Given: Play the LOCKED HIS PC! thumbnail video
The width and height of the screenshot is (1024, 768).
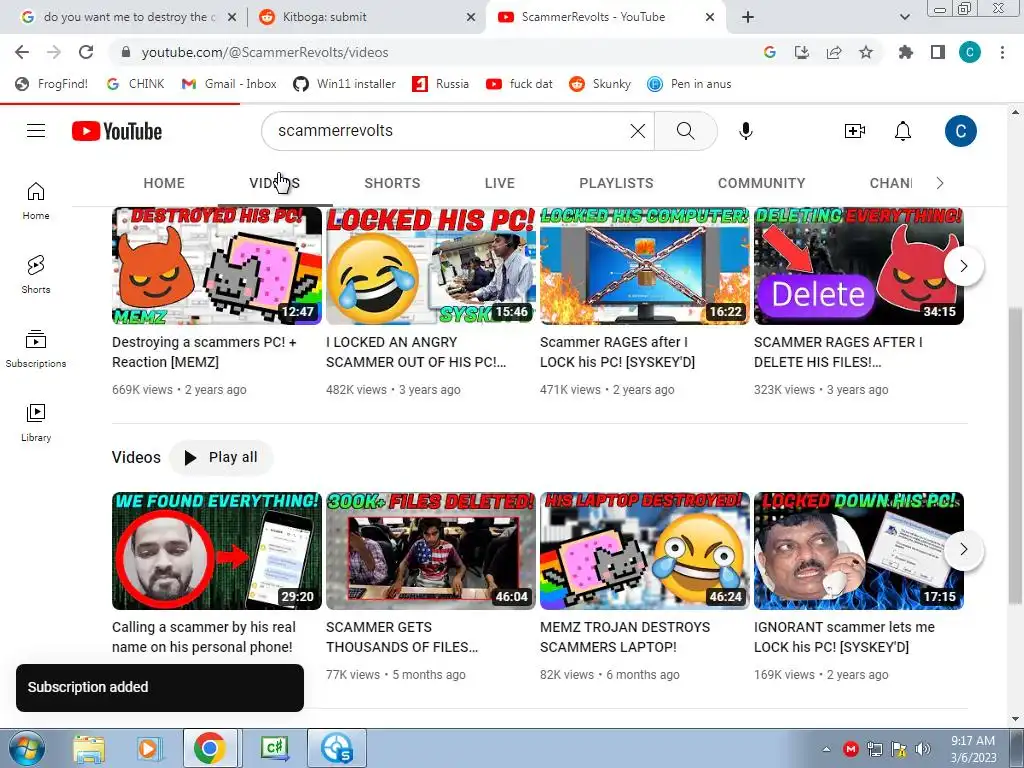Looking at the screenshot, I should [431, 266].
